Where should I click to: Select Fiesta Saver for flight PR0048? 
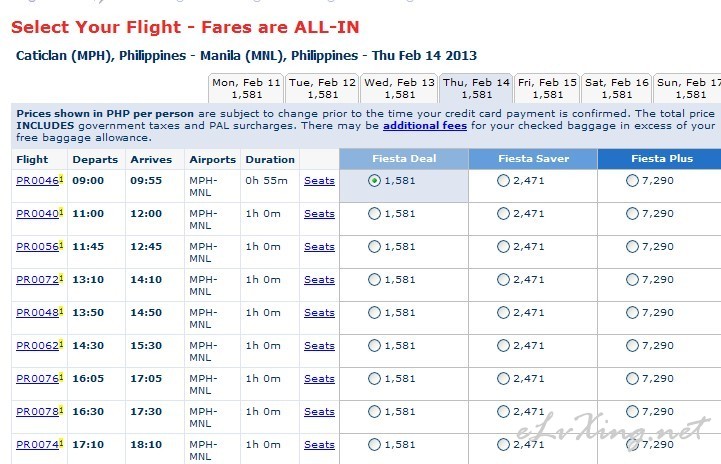pyautogui.click(x=504, y=313)
